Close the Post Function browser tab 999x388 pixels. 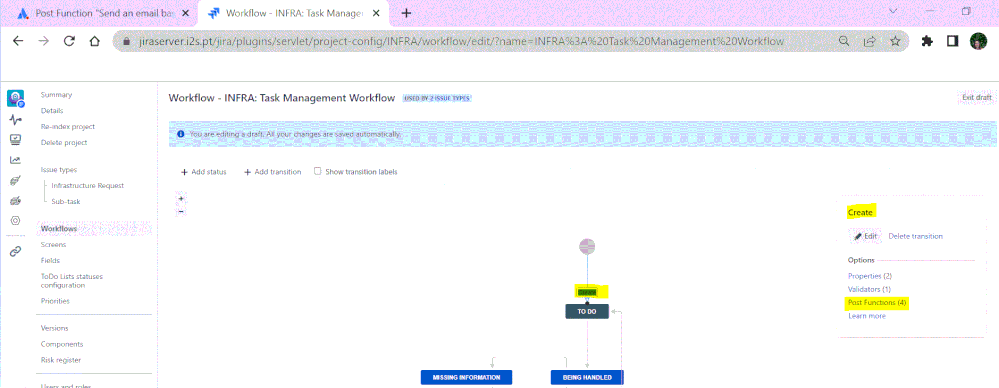tap(185, 13)
